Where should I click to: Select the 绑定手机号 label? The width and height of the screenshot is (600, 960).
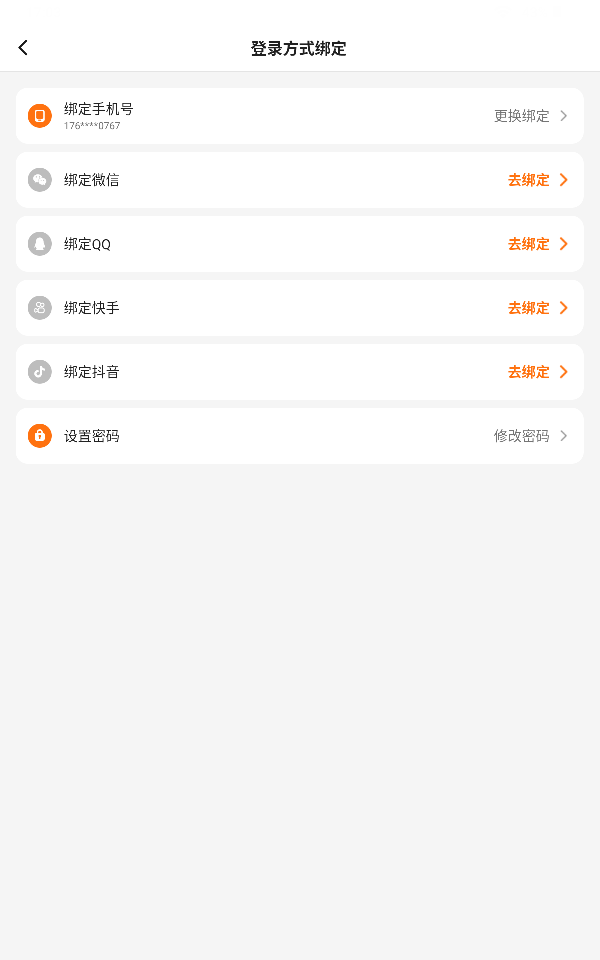(99, 109)
